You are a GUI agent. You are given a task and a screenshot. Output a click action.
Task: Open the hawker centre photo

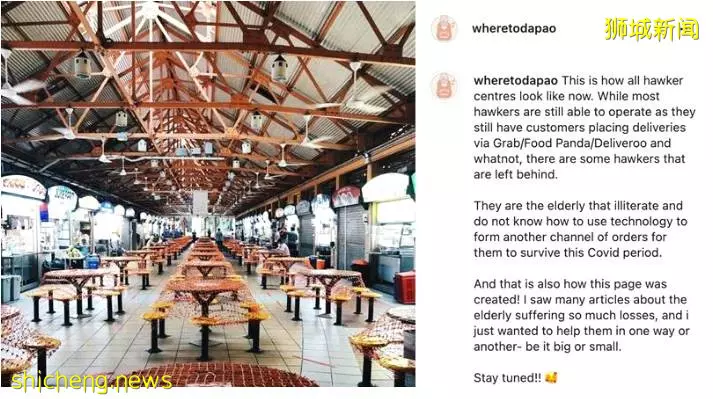[x=208, y=194]
